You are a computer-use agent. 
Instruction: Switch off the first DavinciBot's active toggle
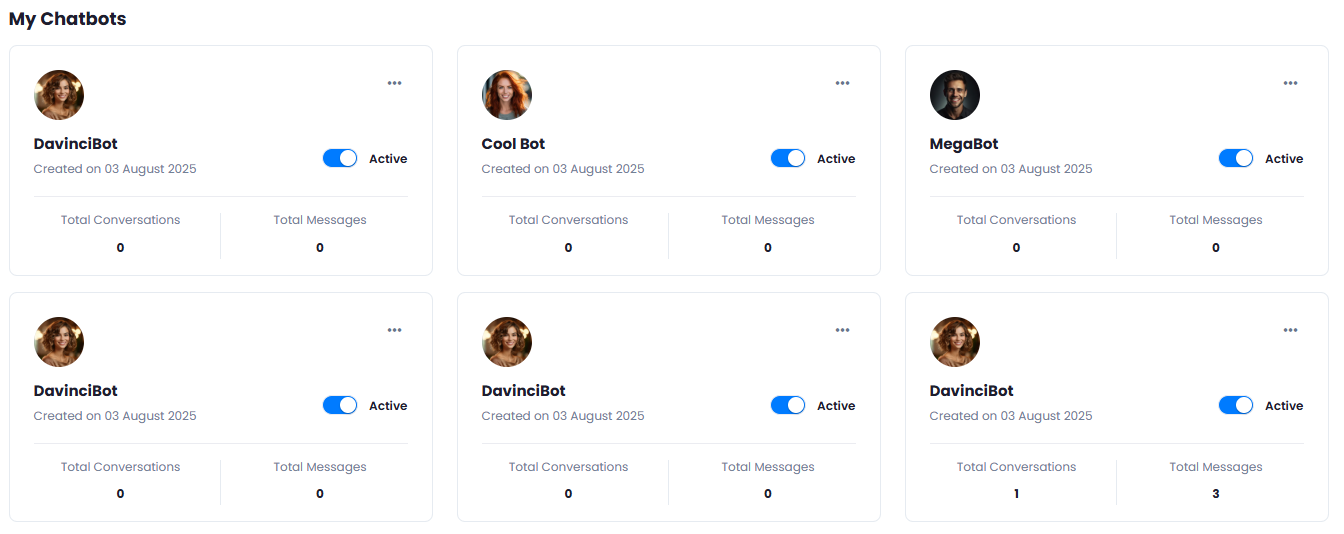click(x=340, y=158)
